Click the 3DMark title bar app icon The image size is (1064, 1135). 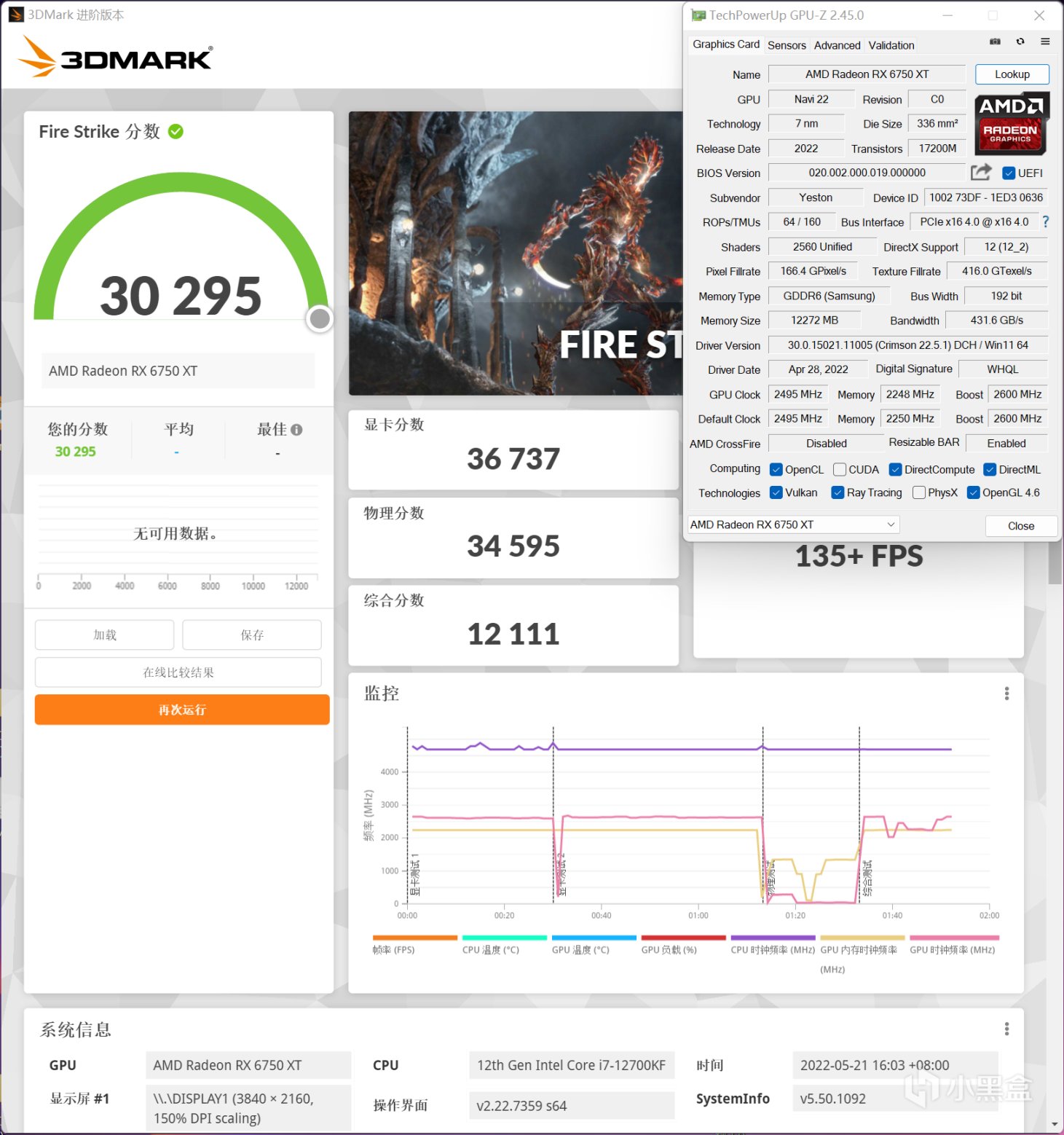(15, 15)
